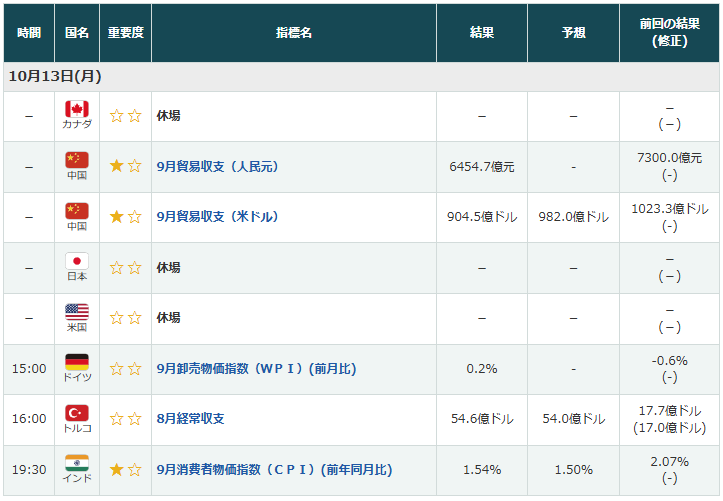
Task: Click the China flag in the US dollar trade balance row
Action: point(77,211)
